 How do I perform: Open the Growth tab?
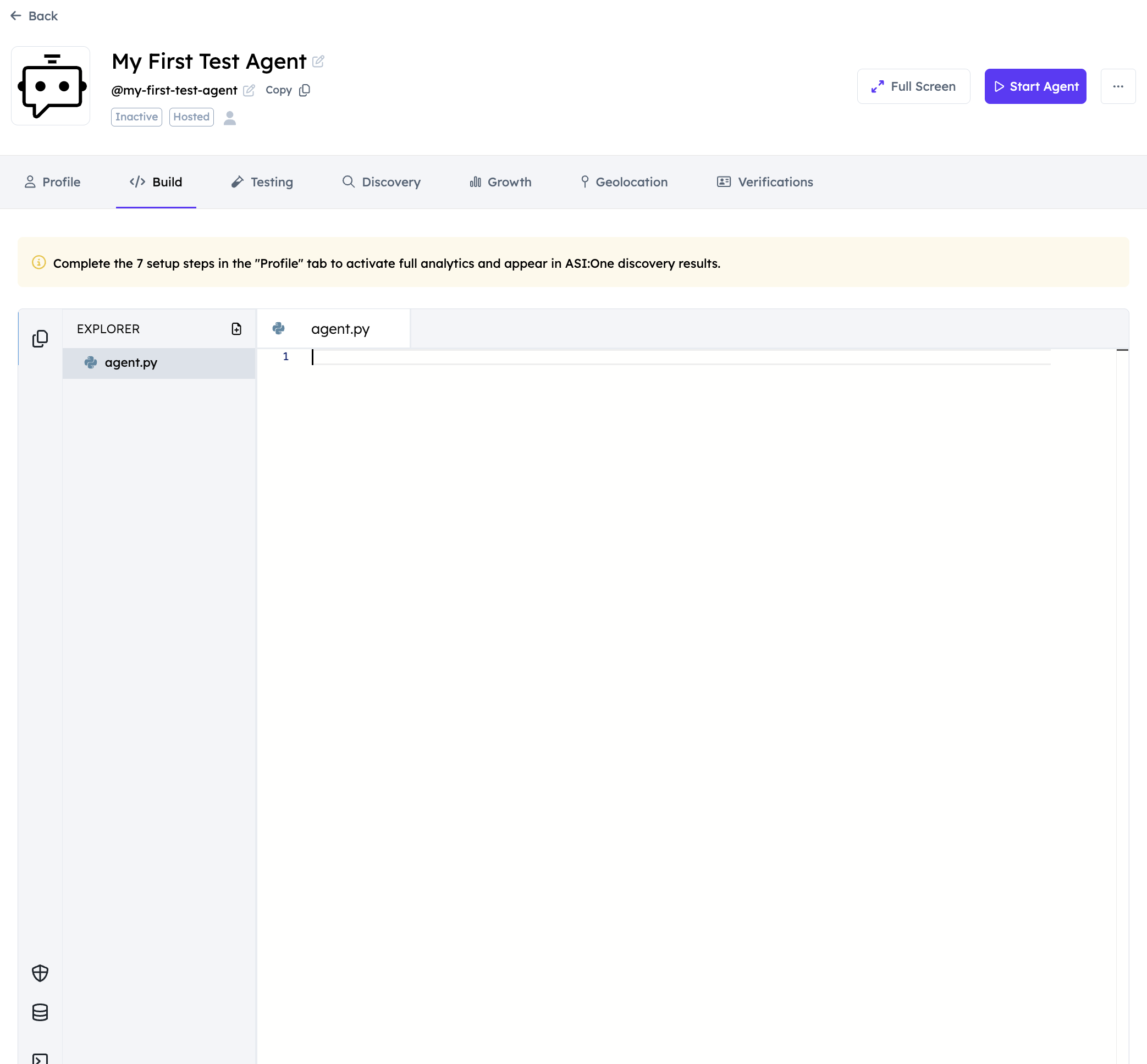pos(500,182)
